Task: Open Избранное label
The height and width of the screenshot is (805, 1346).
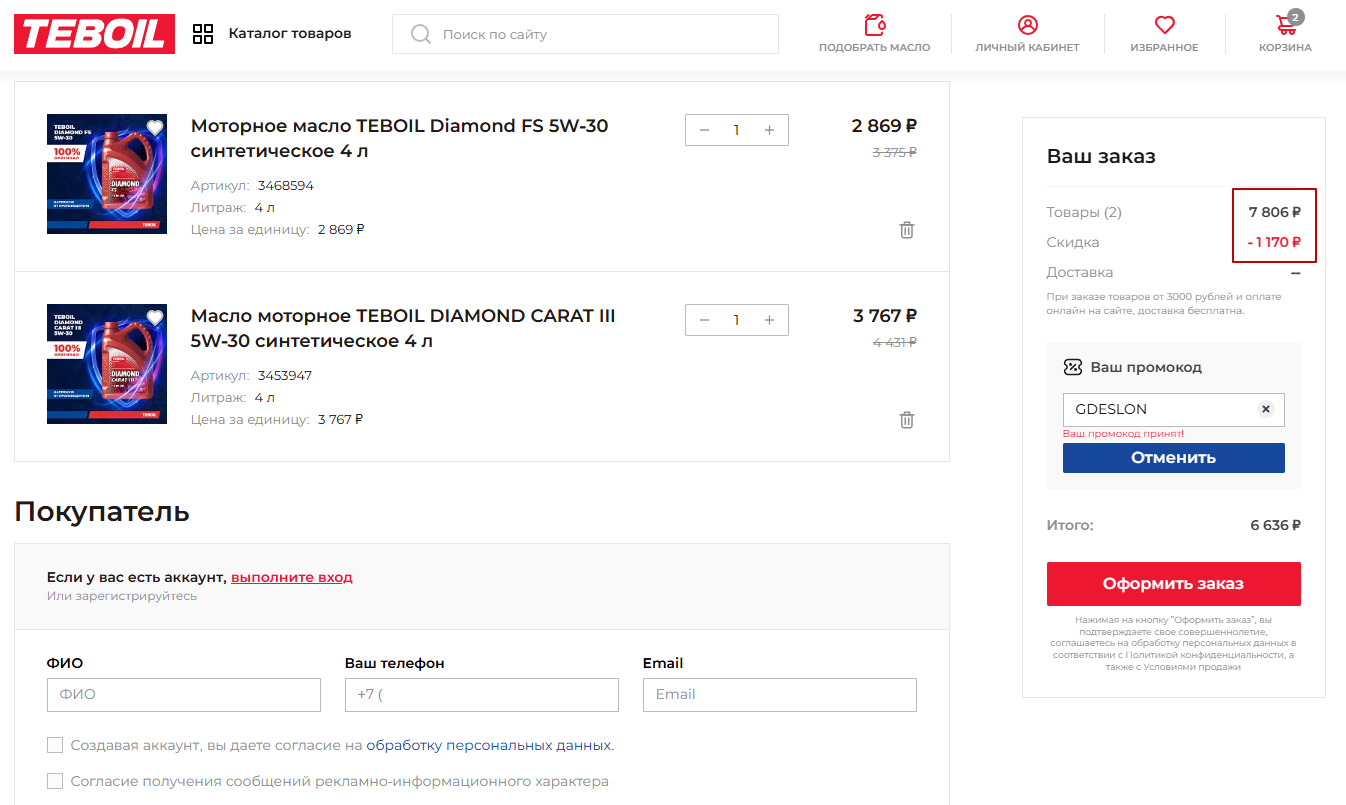Action: tap(1164, 48)
